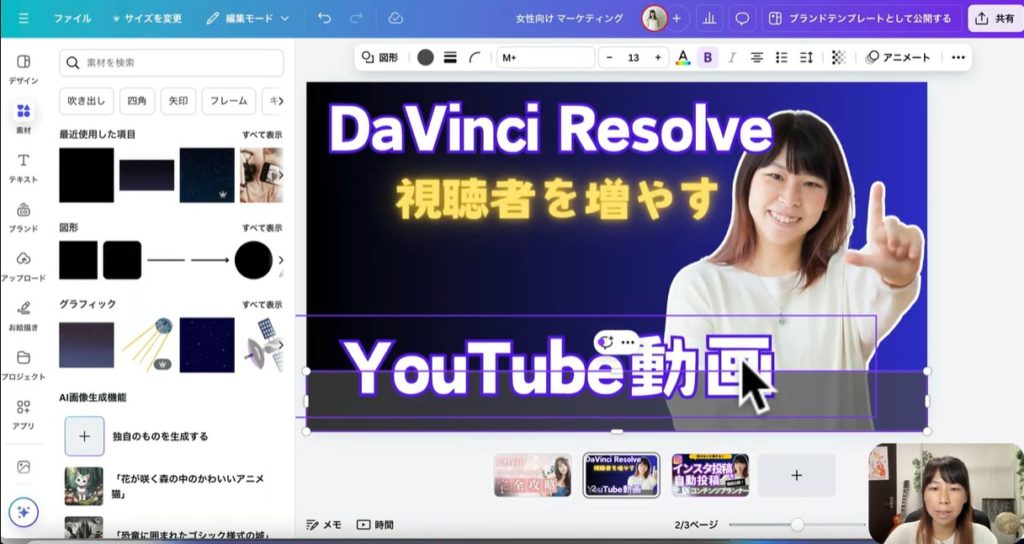This screenshot has height=544, width=1024.
Task: Click the undo arrow in top bar
Action: pos(324,18)
